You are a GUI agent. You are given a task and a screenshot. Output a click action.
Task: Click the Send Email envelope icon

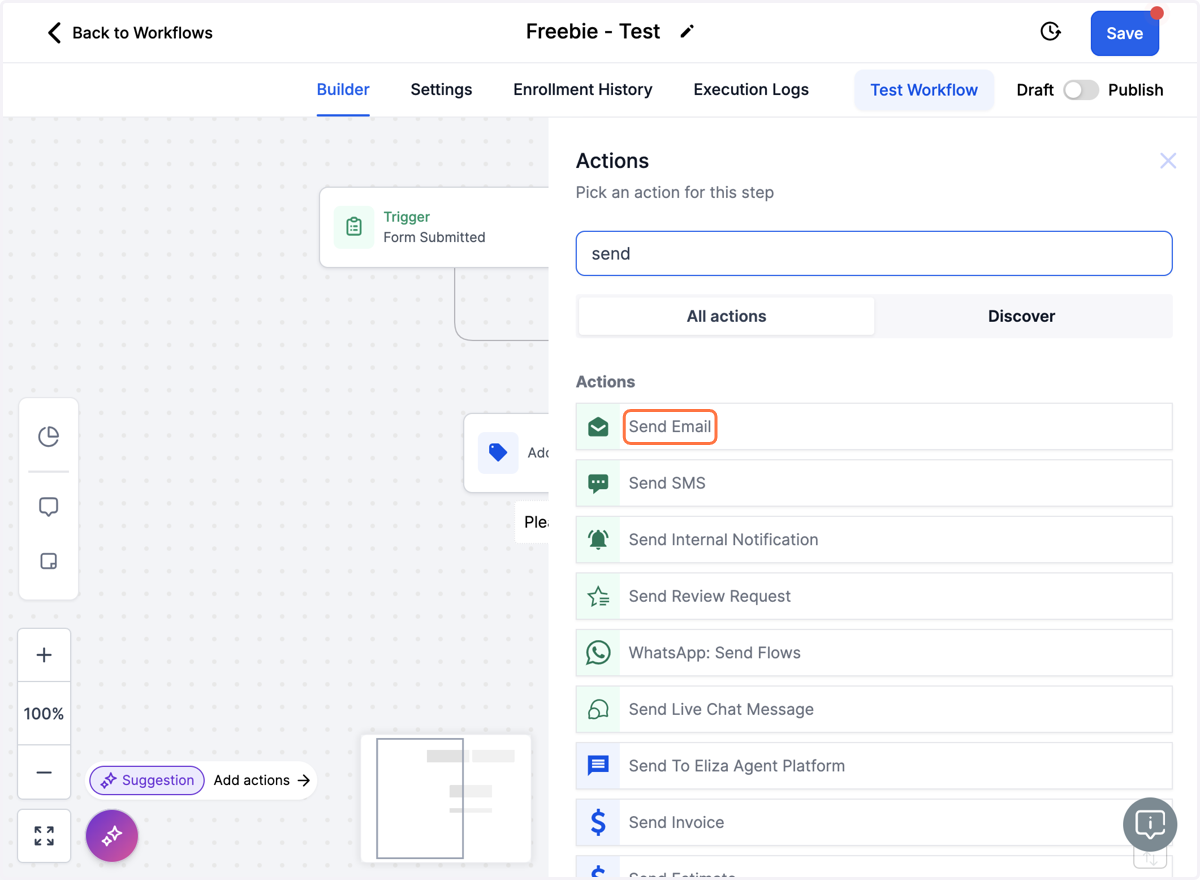point(598,427)
